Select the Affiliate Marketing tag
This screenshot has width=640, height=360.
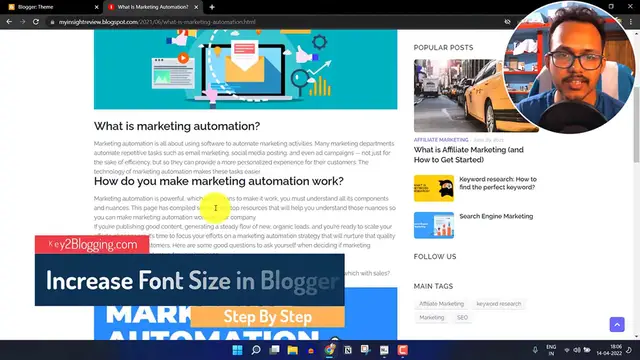[441, 304]
